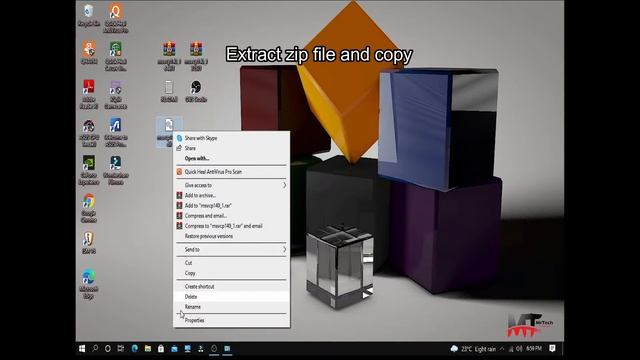Select the selected msvcp140 file icon

point(165,131)
